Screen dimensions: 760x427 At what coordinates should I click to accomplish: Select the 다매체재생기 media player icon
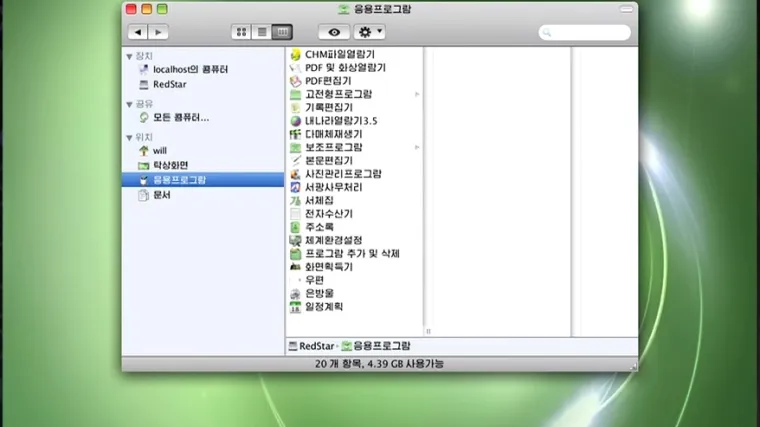[295, 134]
